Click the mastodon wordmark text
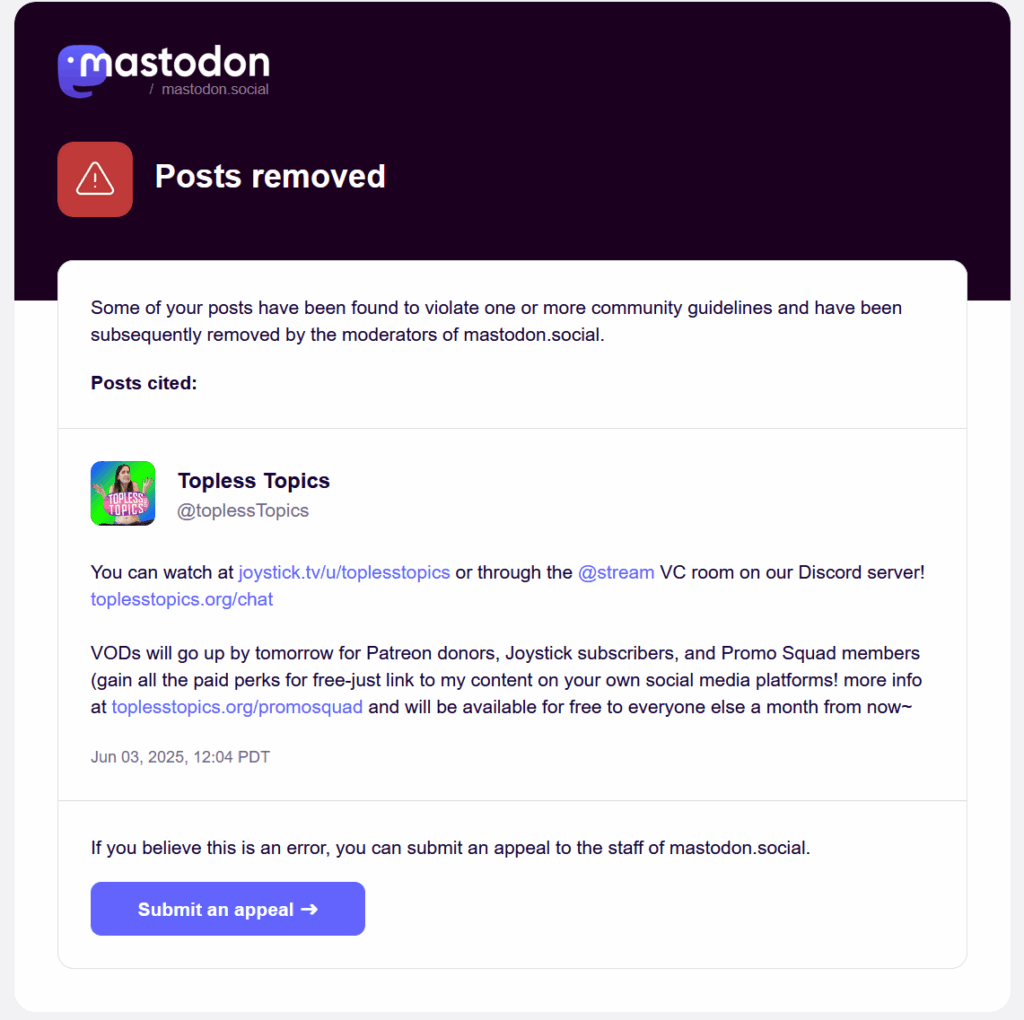Screen dimensions: 1024x1020 pos(174,63)
